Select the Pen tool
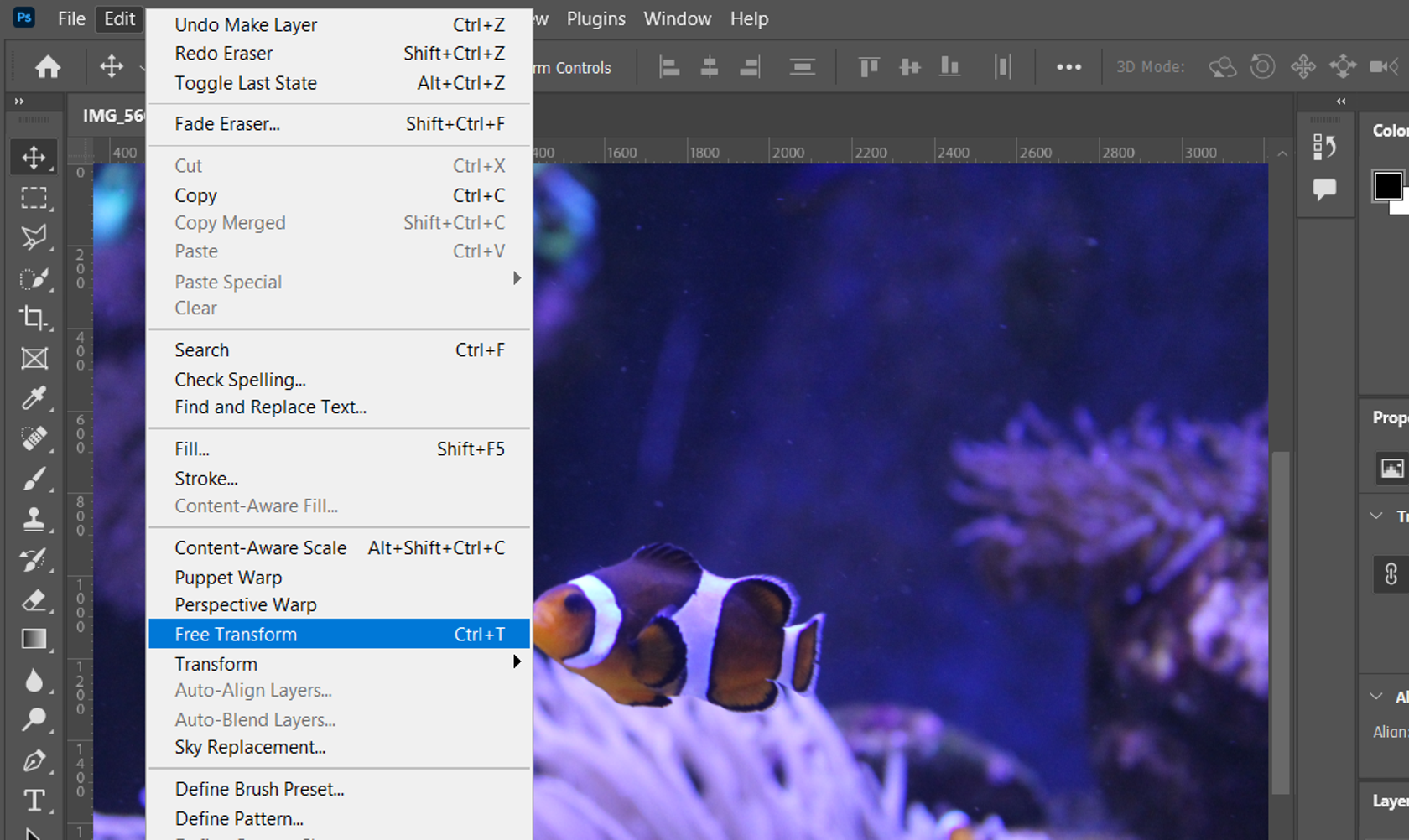 tap(34, 759)
